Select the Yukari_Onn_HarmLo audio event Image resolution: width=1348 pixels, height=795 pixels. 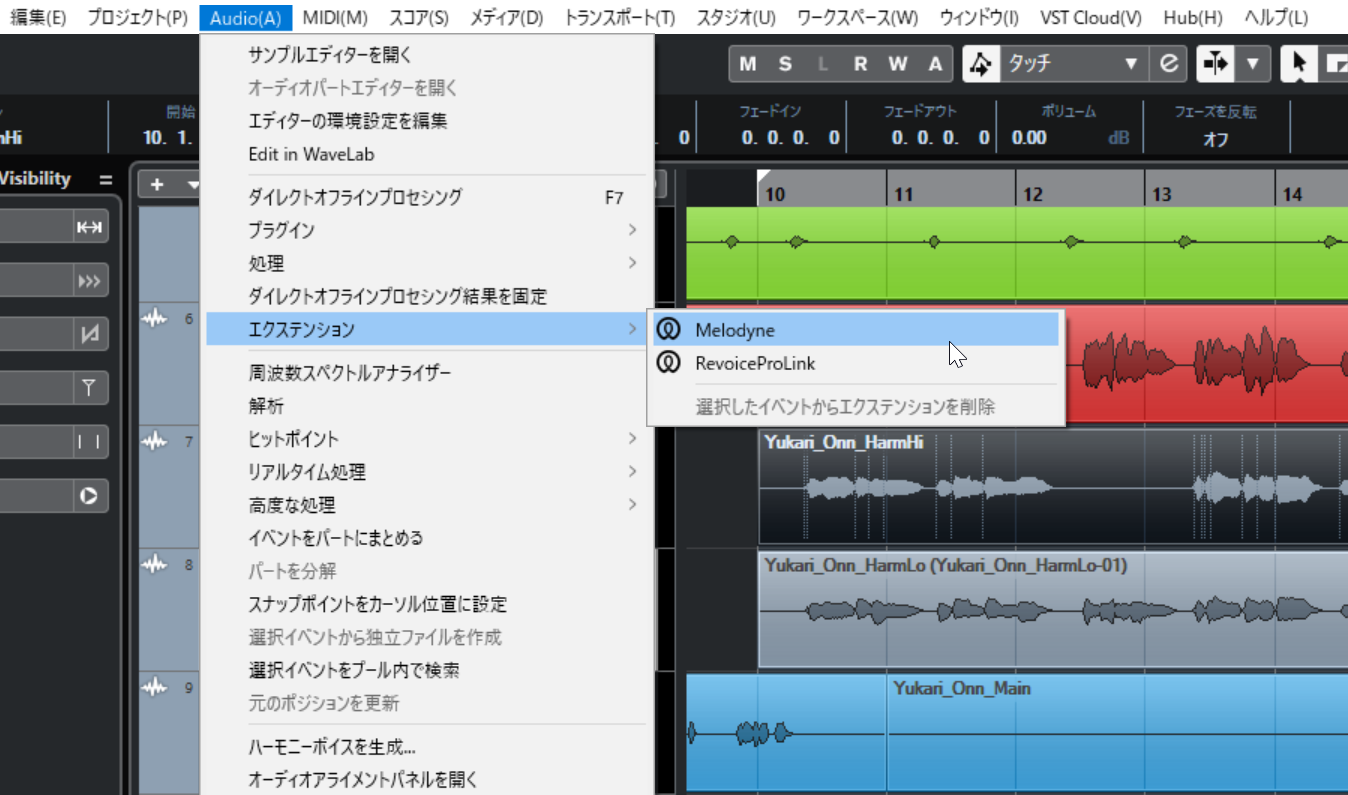coord(1053,609)
